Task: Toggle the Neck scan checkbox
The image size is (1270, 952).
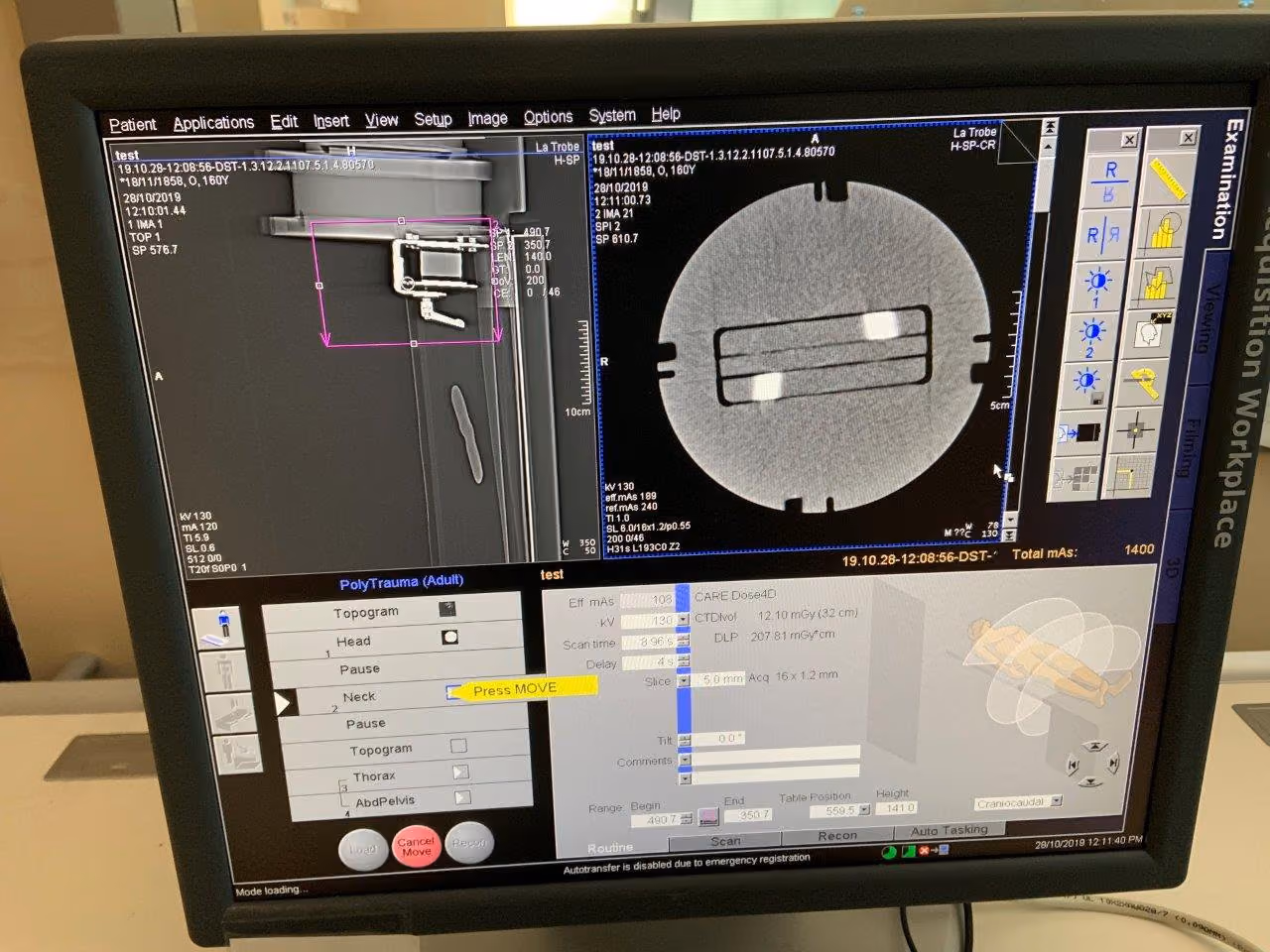Action: (452, 692)
